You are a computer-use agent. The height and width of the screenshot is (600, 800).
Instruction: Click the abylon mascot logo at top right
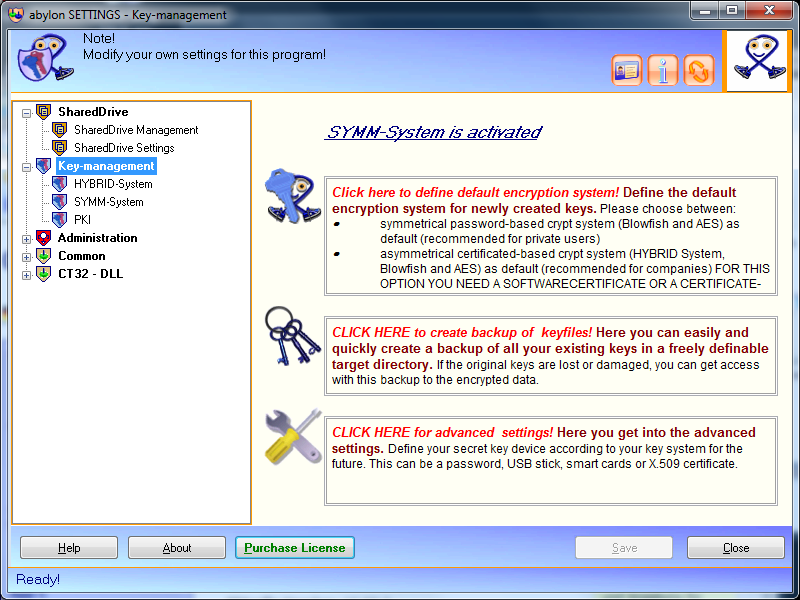click(x=757, y=61)
